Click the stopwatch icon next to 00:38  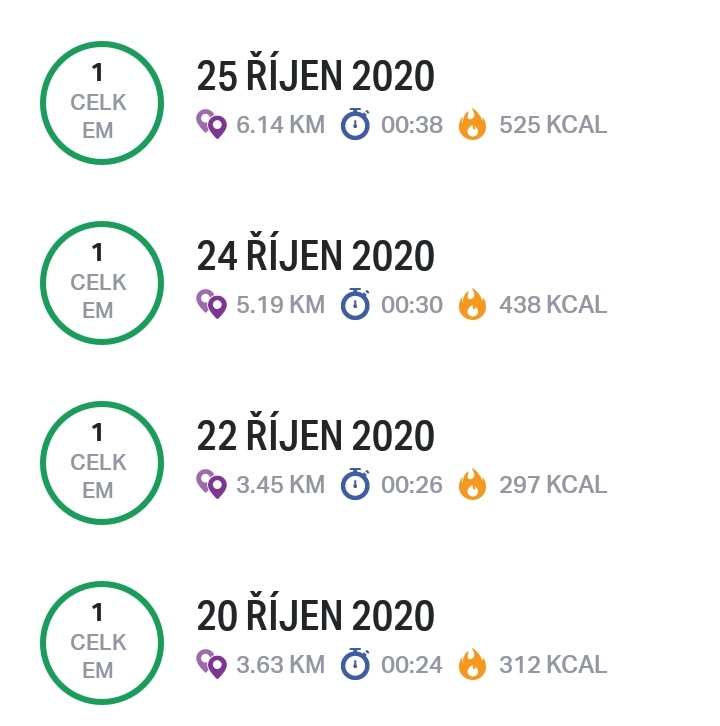pyautogui.click(x=355, y=124)
